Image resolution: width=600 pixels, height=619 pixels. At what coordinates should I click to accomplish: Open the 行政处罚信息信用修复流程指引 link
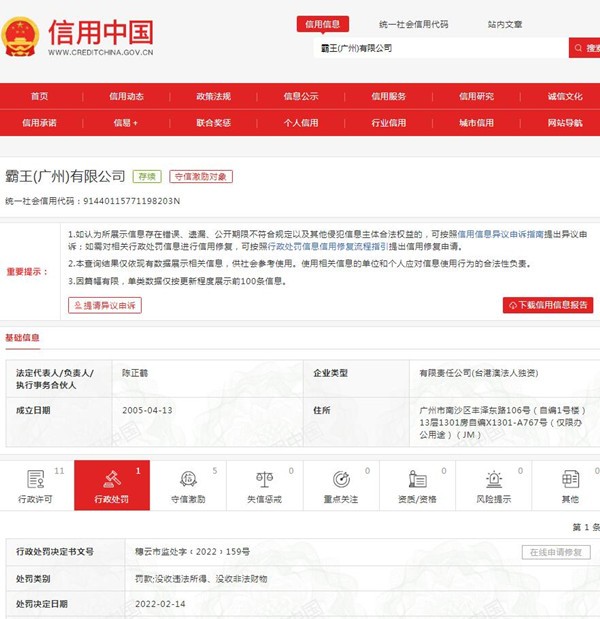click(x=328, y=246)
